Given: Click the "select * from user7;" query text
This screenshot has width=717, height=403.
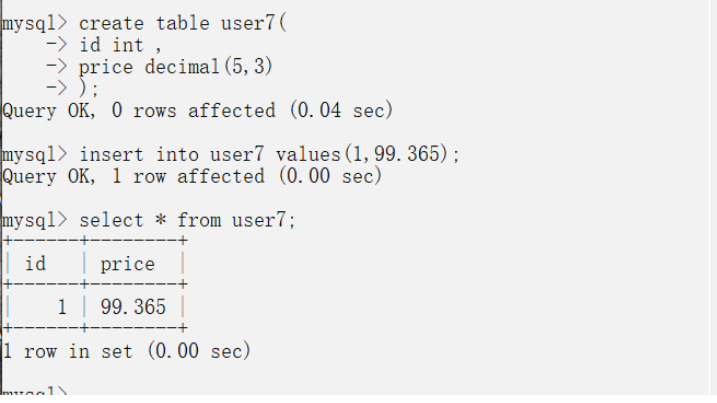Looking at the screenshot, I should 188,220.
